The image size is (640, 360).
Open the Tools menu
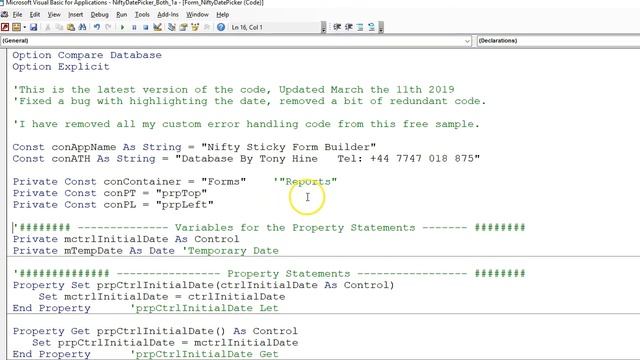(142, 14)
